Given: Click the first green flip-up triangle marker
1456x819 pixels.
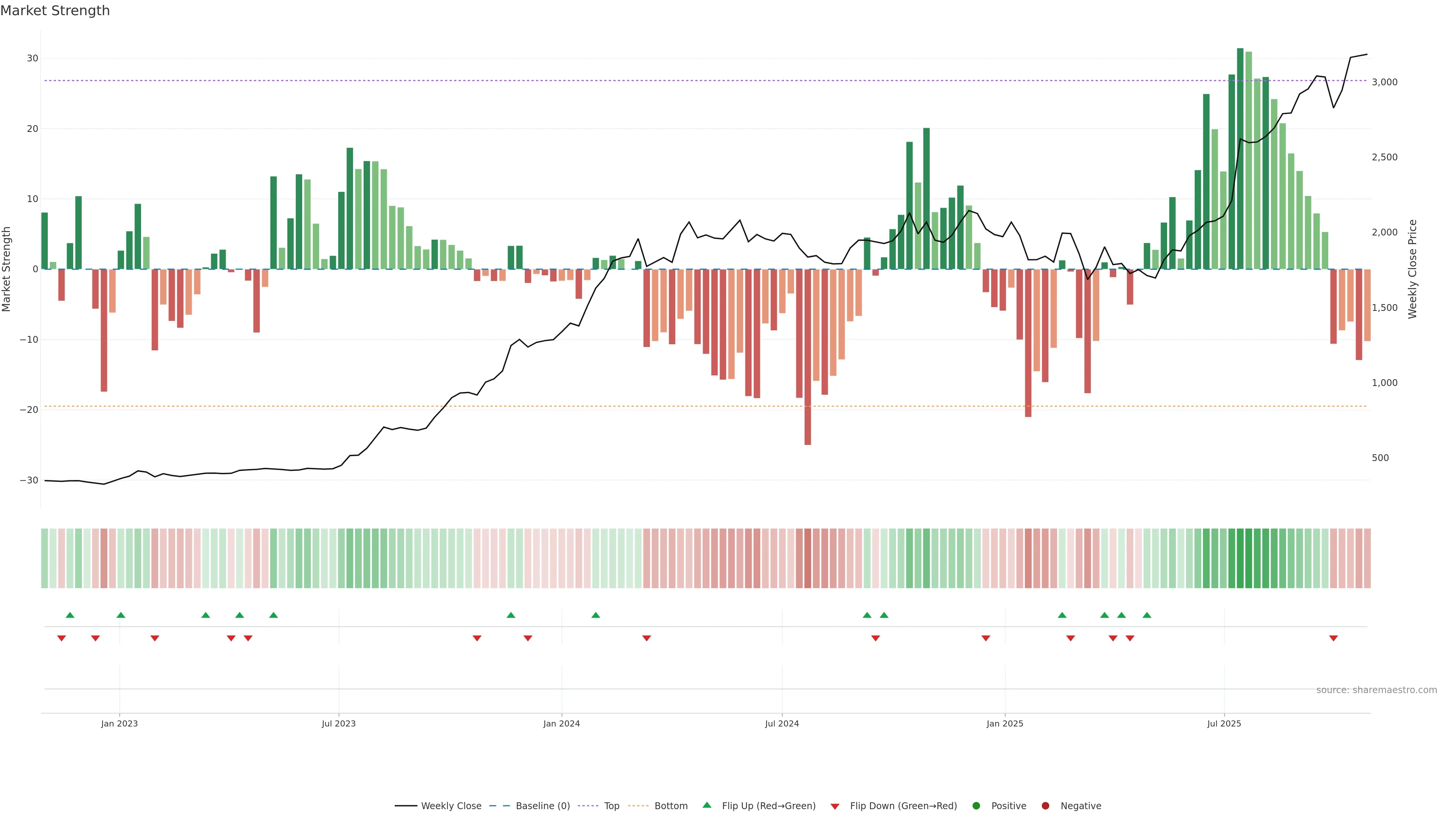Looking at the screenshot, I should coord(70,615).
